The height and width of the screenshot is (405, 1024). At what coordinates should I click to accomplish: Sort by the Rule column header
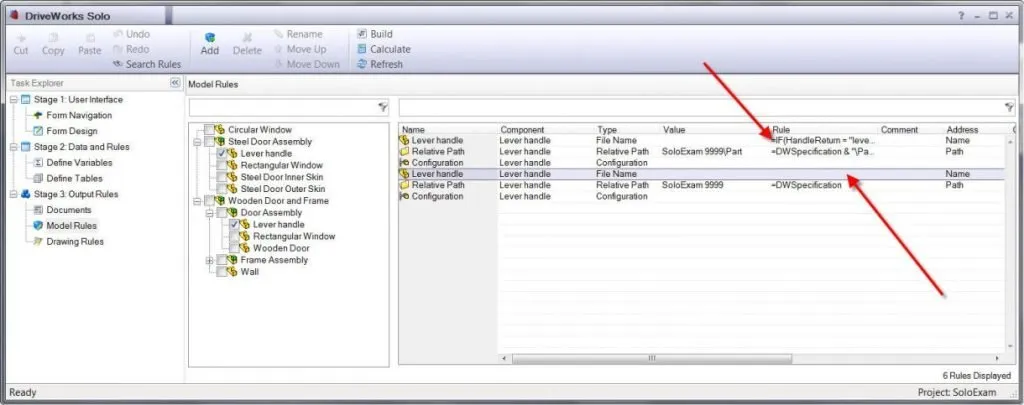[x=782, y=130]
